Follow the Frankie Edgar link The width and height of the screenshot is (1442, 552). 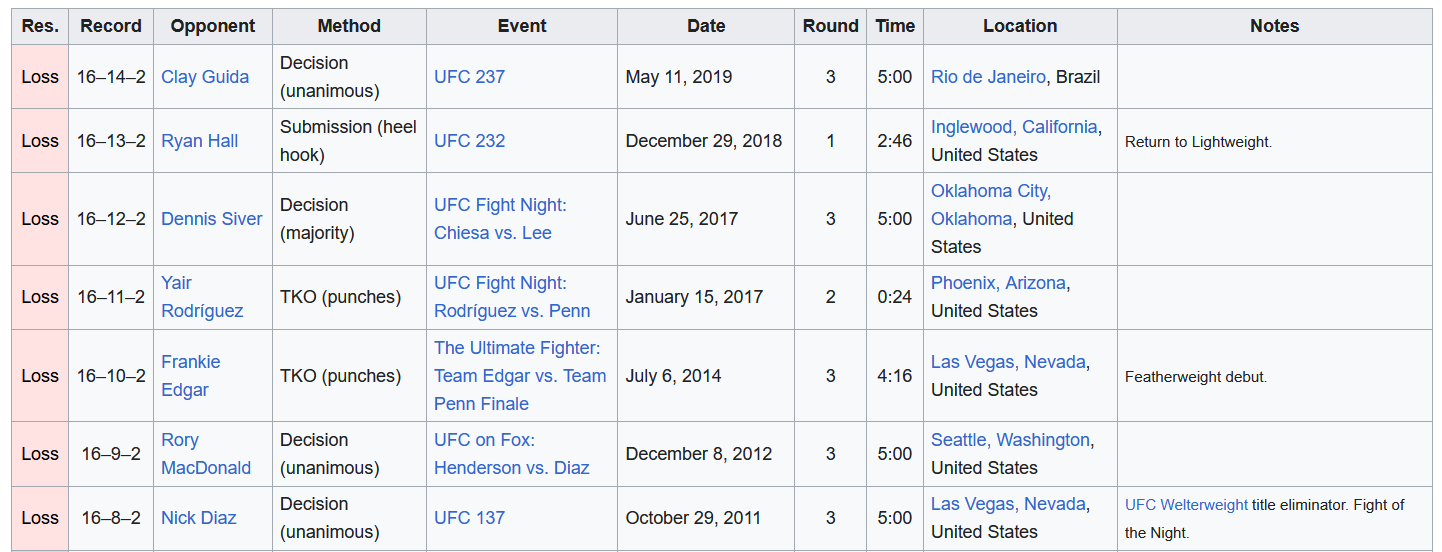tap(191, 376)
